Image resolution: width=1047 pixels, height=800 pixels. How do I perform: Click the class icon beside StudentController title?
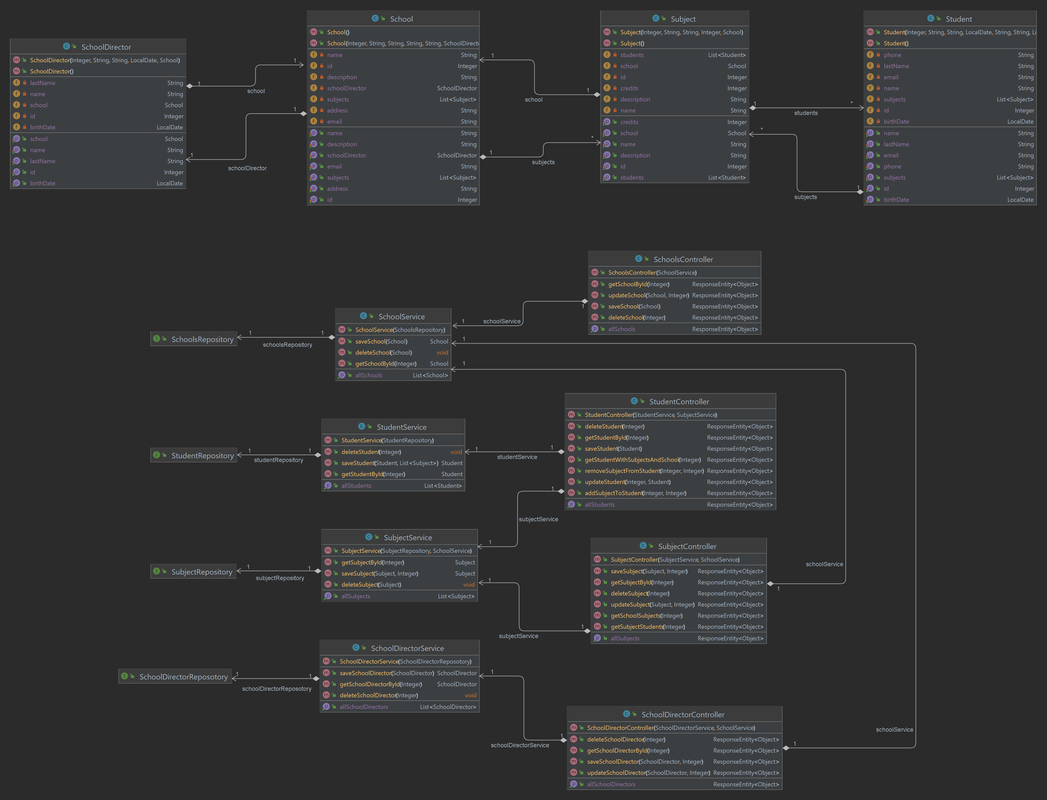(634, 401)
